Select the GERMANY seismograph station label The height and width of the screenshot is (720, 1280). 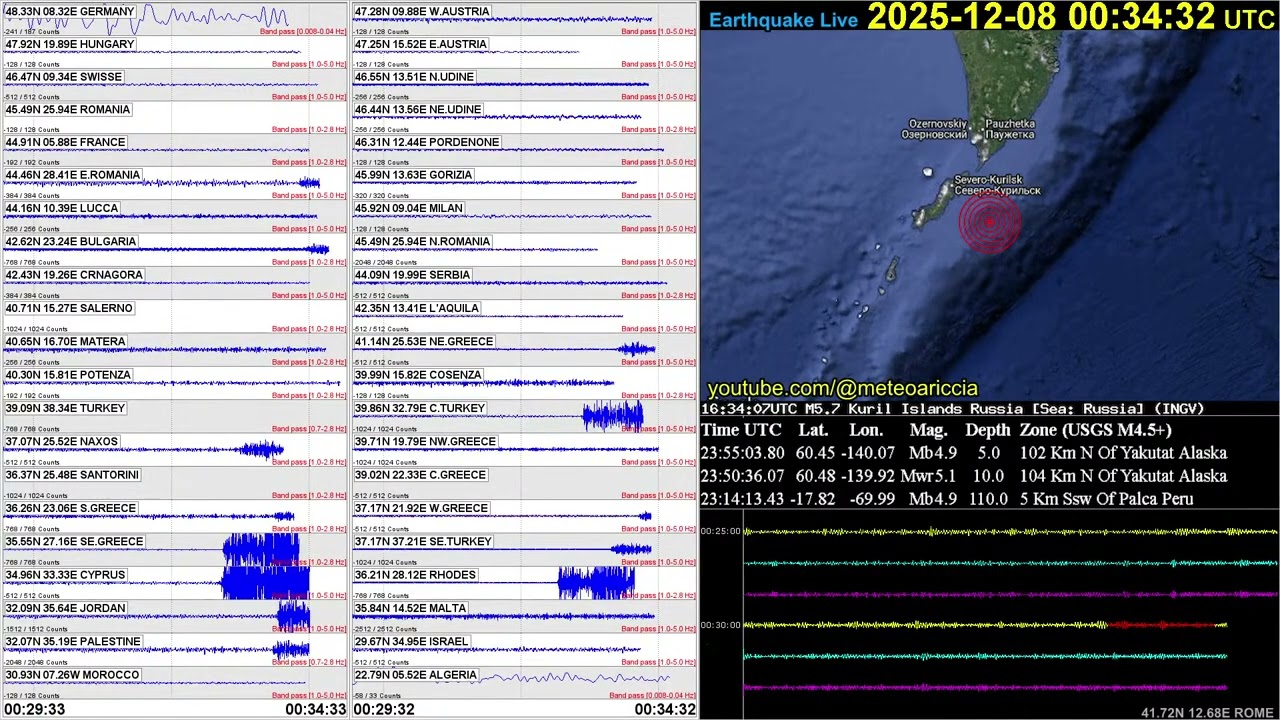(69, 12)
